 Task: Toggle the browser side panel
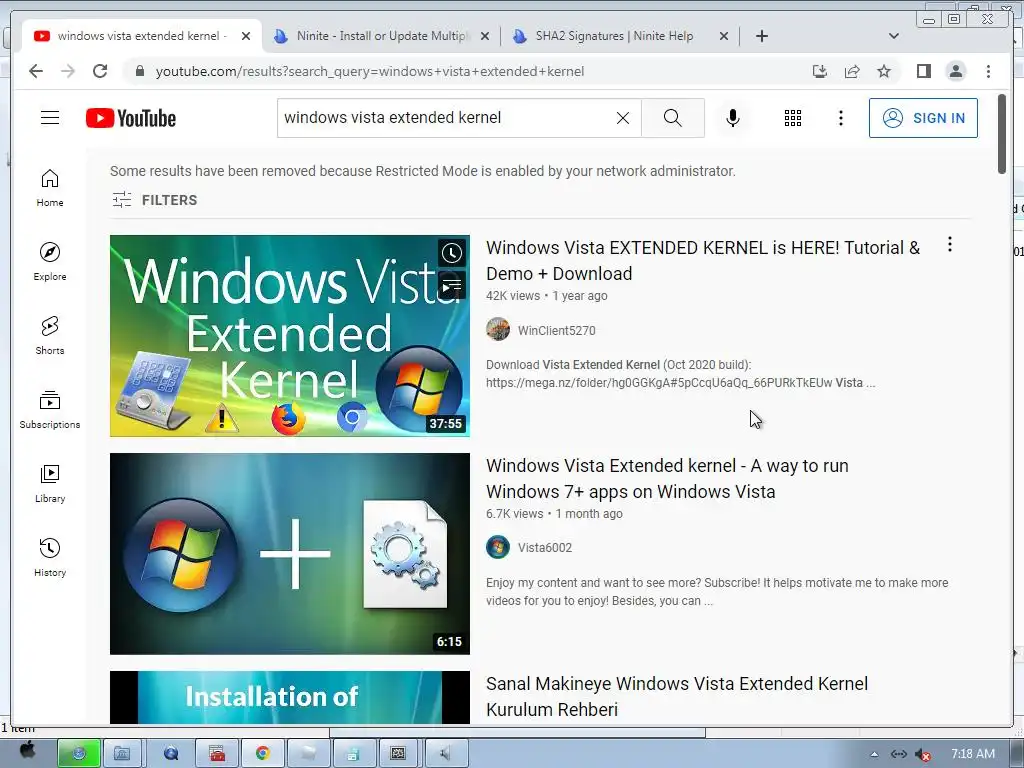pyautogui.click(x=923, y=71)
